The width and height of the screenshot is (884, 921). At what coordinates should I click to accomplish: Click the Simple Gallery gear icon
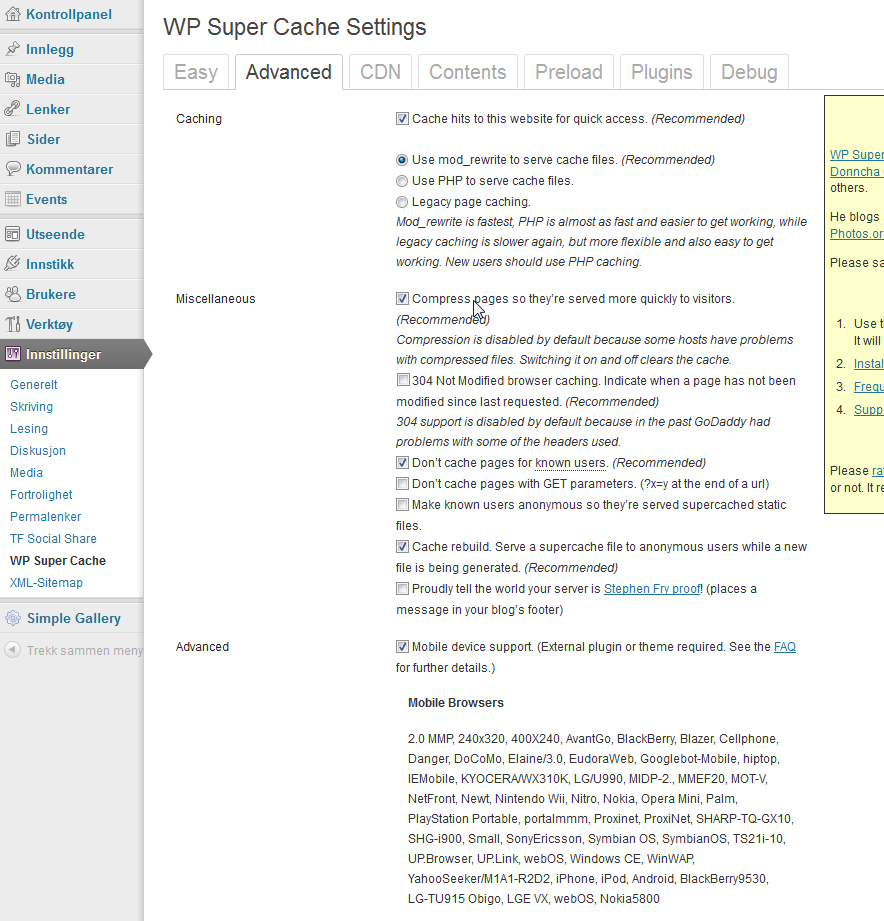[x=12, y=618]
